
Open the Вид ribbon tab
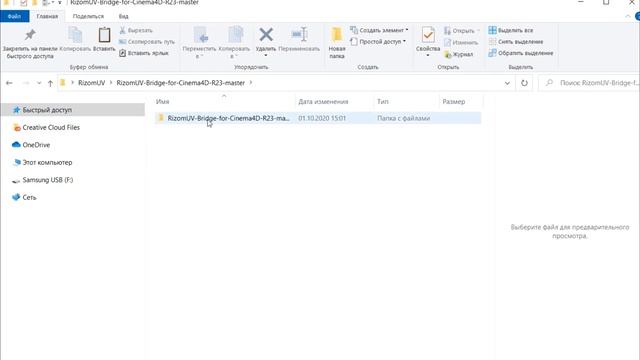pos(123,16)
